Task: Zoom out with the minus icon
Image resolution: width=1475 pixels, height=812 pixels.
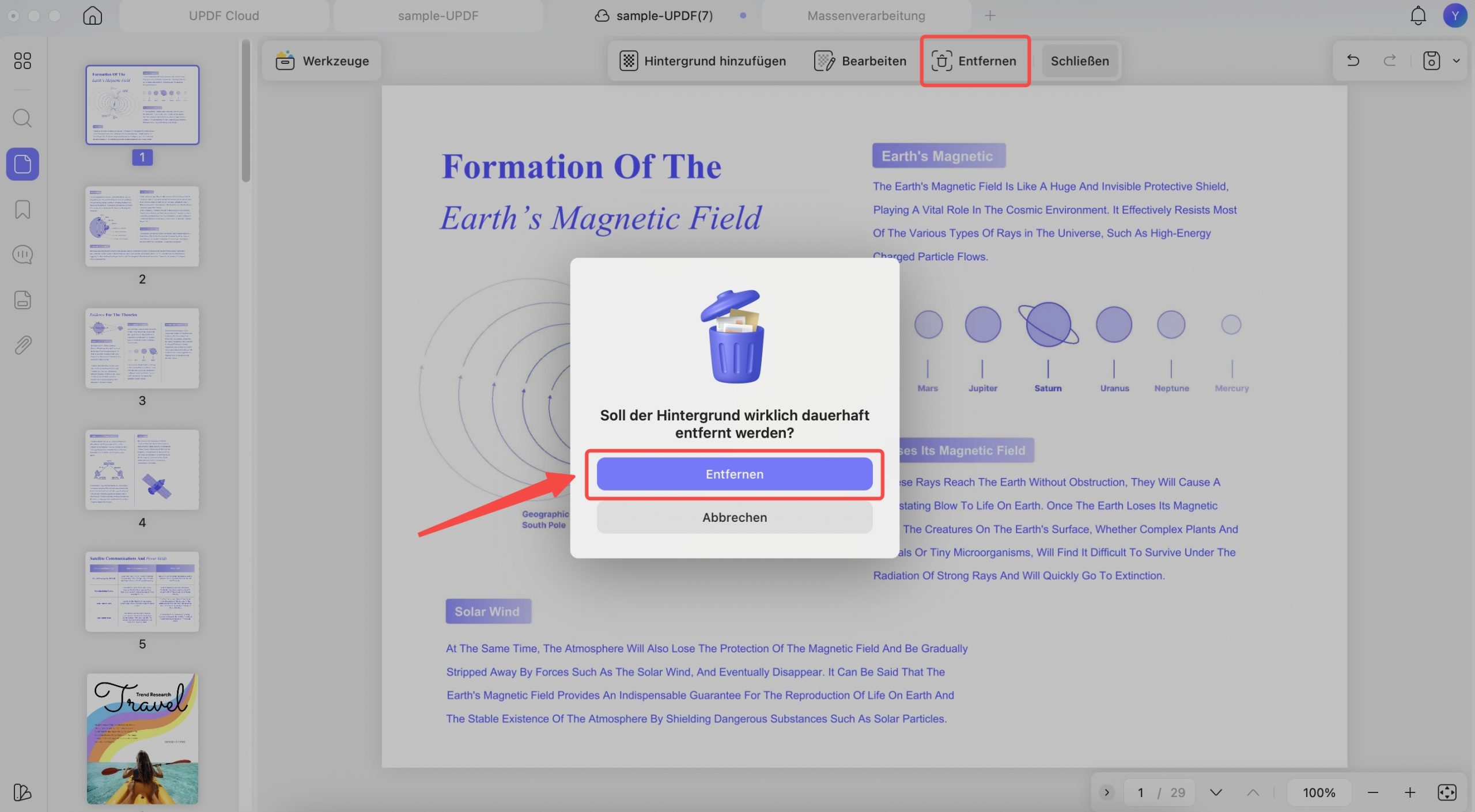Action: [x=1373, y=792]
